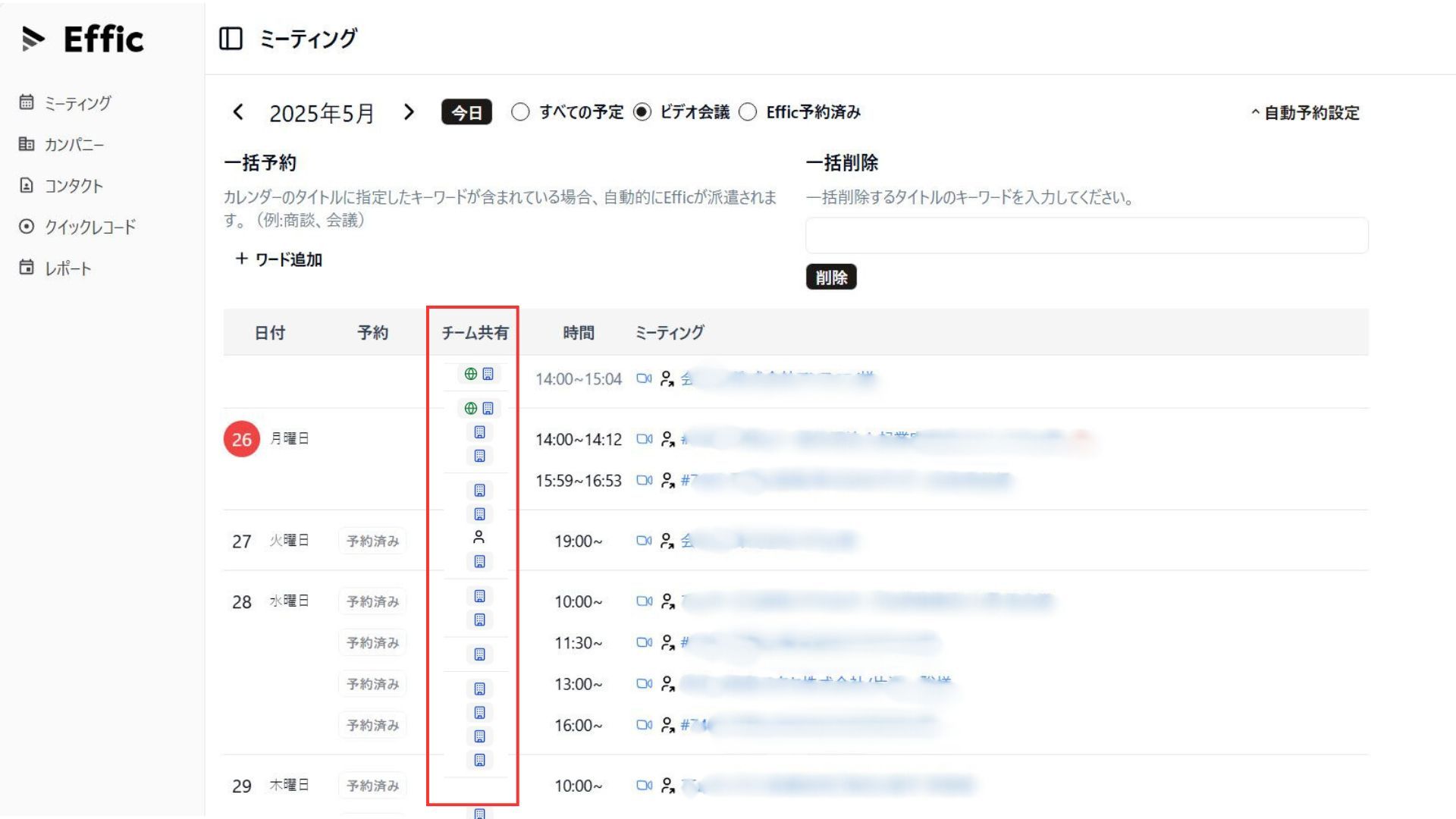Click the video camera icon for 14:00~15:04
The height and width of the screenshot is (819, 1456).
coord(644,378)
